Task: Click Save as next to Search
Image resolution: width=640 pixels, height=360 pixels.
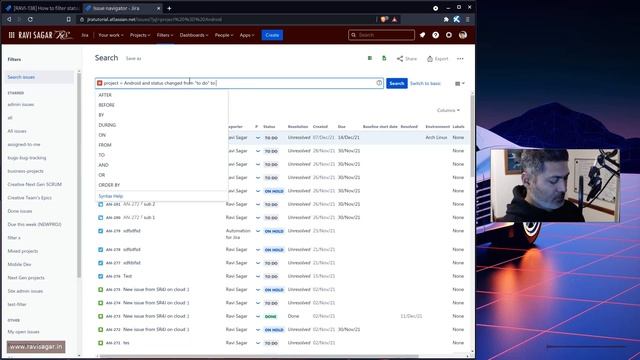Action: pyautogui.click(x=133, y=59)
